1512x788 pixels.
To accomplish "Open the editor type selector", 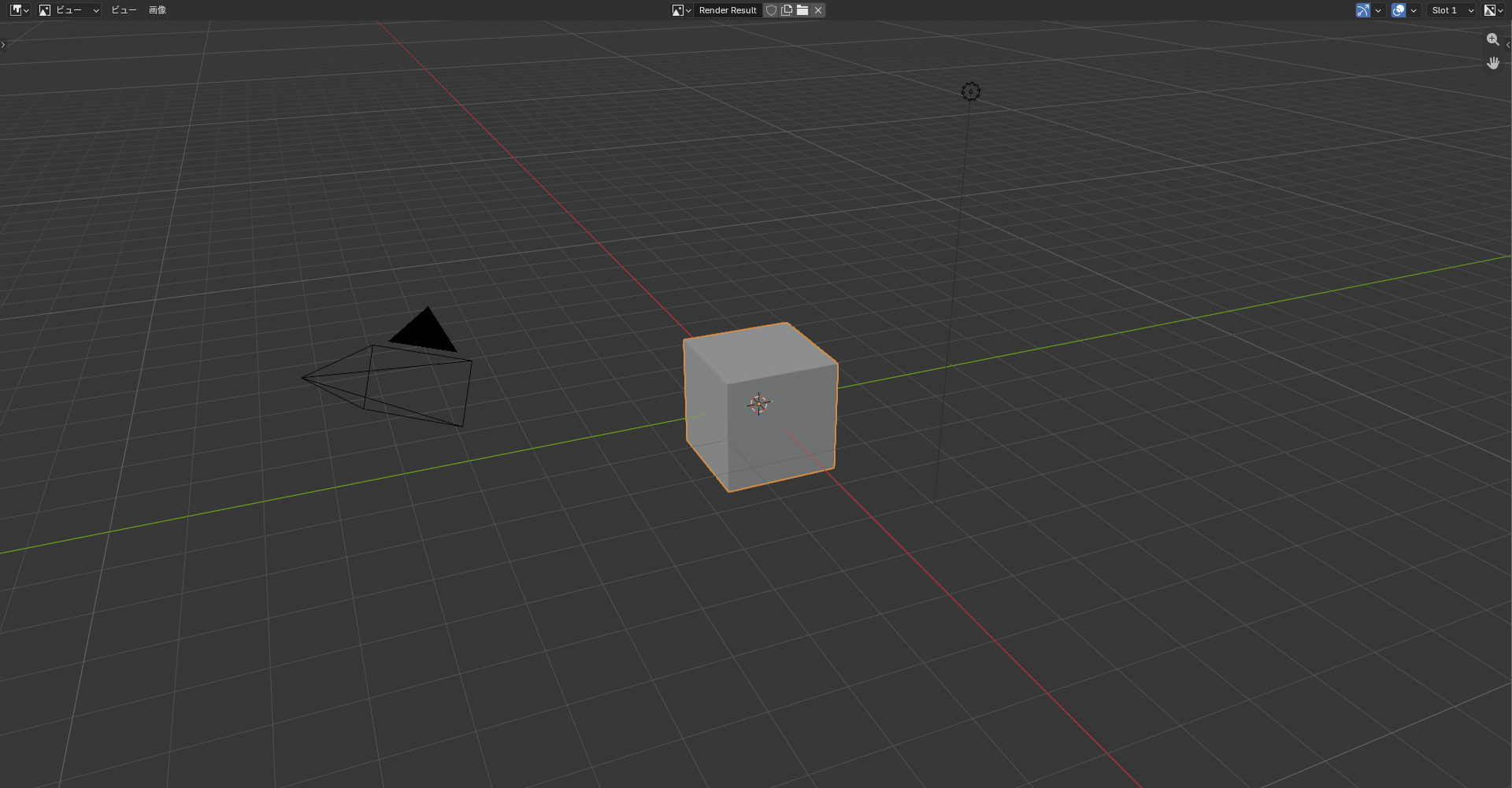I will click(x=19, y=10).
